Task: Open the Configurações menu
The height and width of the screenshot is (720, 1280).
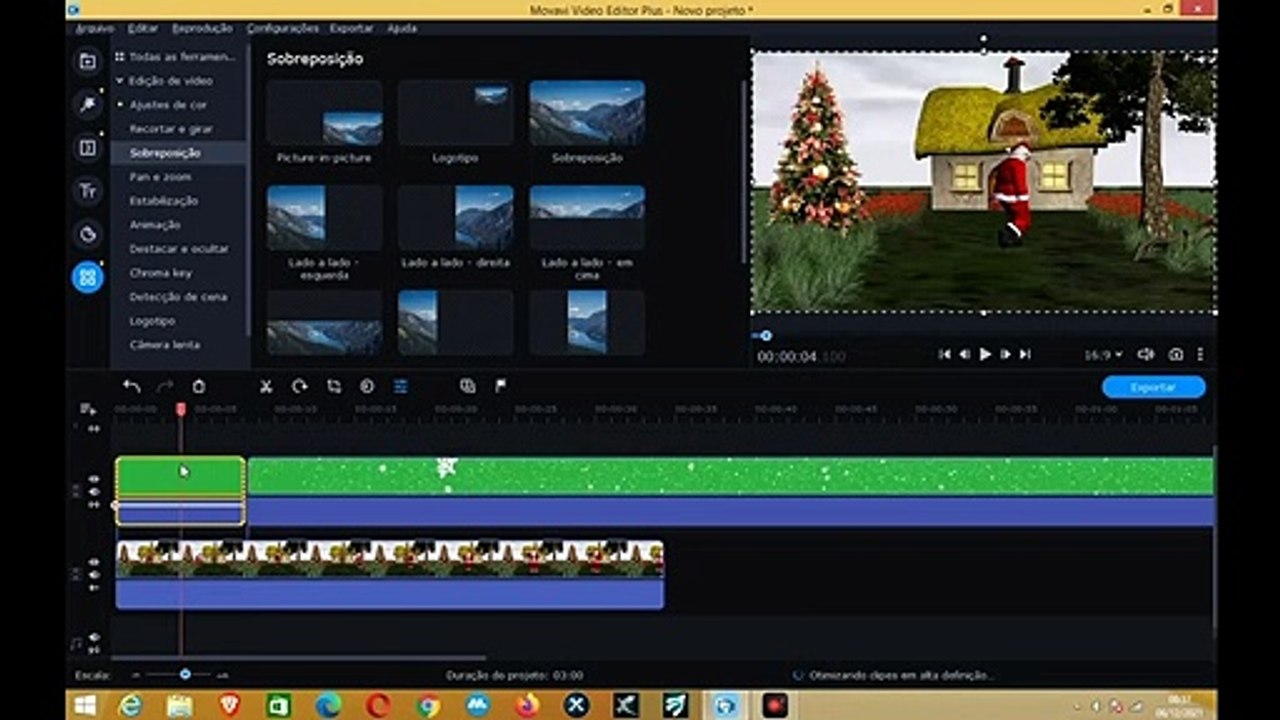Action: coord(283,28)
